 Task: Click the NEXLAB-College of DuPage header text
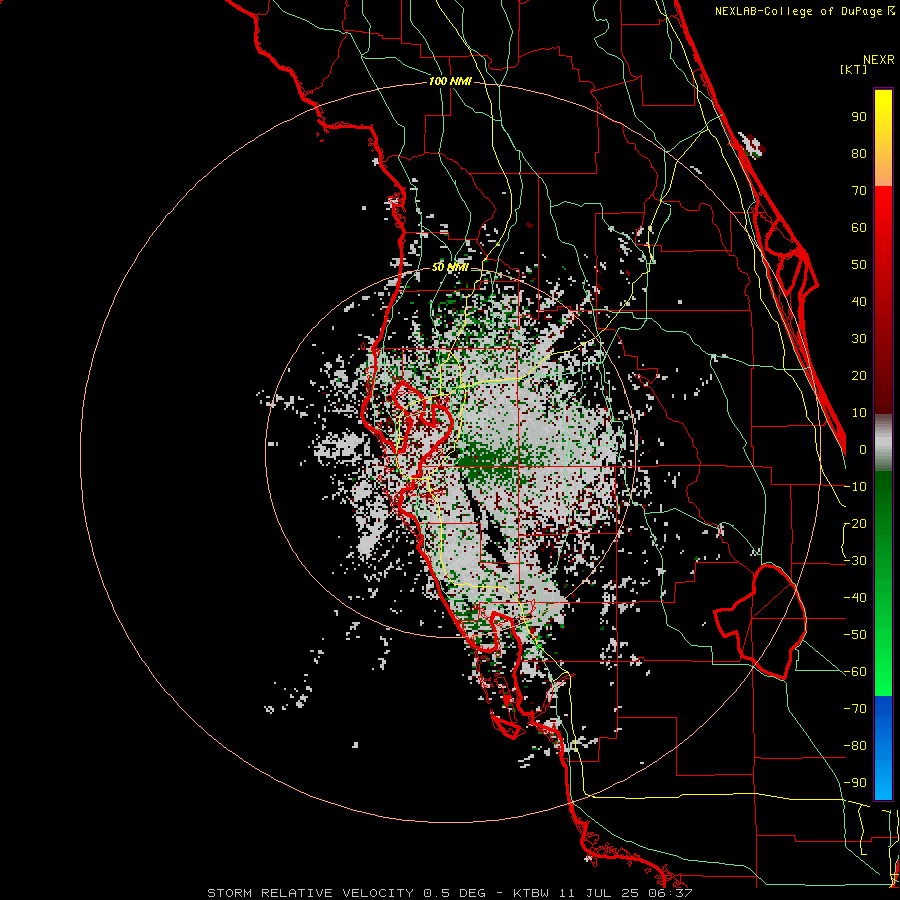click(x=804, y=11)
